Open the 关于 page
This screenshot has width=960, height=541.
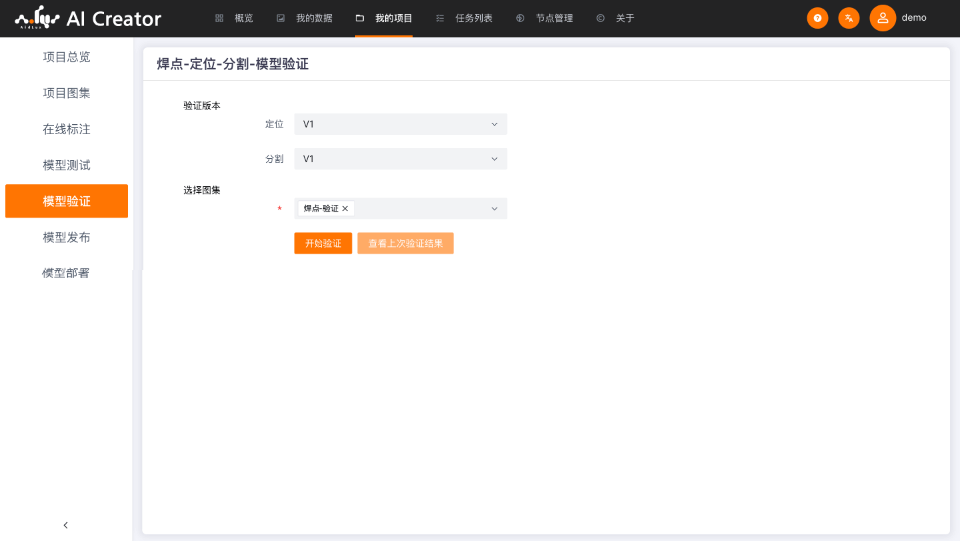[x=616, y=18]
